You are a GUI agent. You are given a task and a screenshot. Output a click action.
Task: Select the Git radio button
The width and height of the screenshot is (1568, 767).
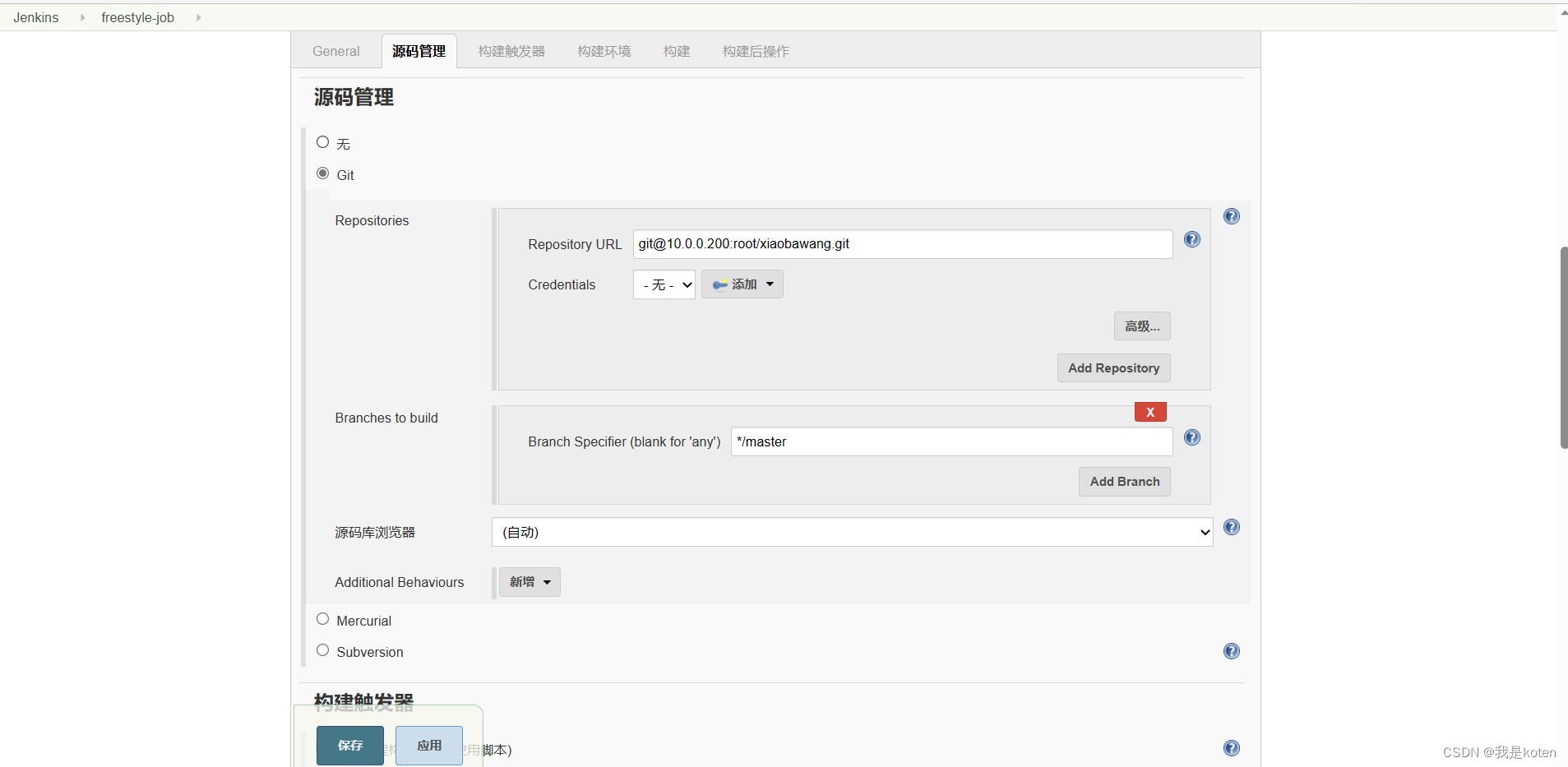click(322, 173)
